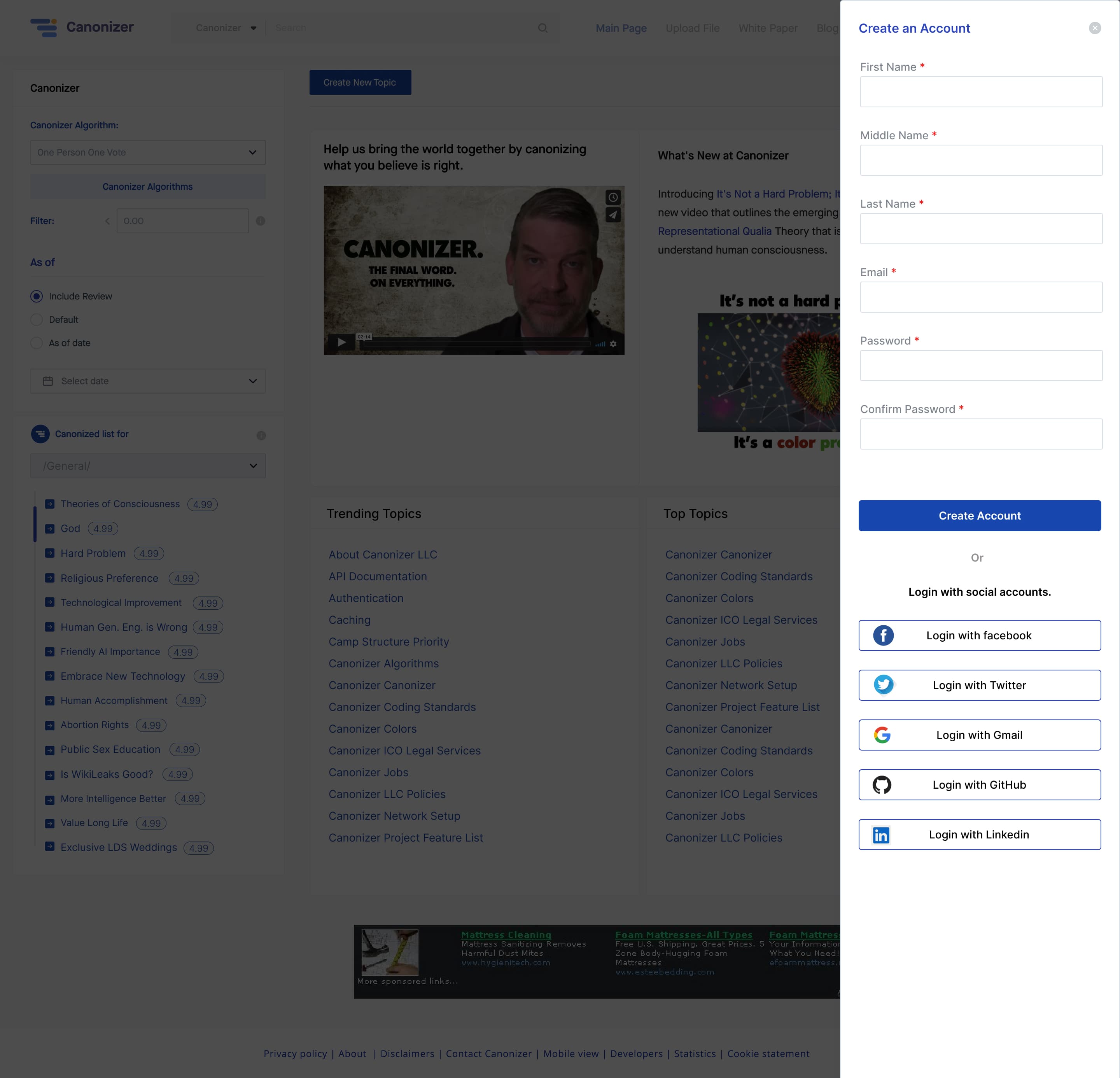Viewport: 1120px width, 1078px height.
Task: Click Login with Linkedin button
Action: point(980,835)
